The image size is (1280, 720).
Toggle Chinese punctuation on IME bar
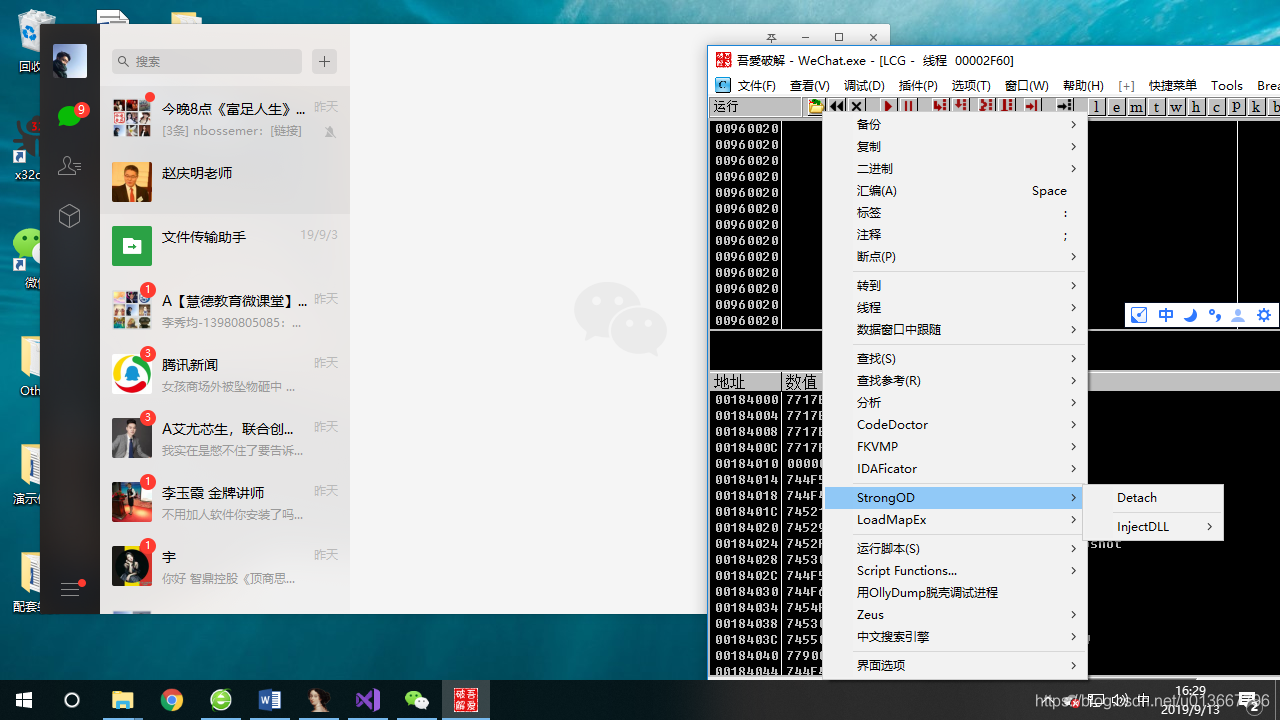(1214, 315)
